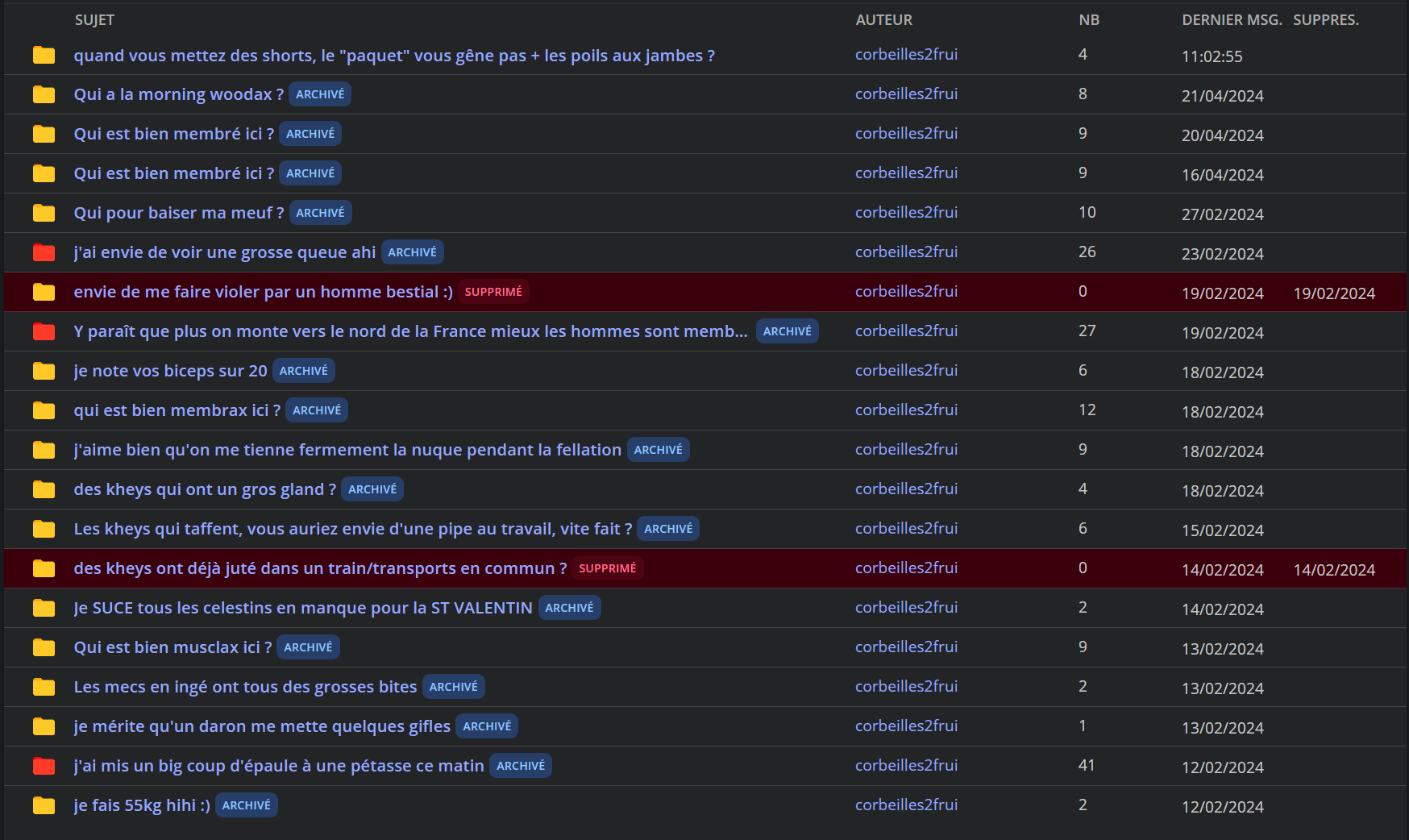Screen dimensions: 1409x840
Task: Open topic "quand vous mettez des shorts"
Action: [x=393, y=56]
